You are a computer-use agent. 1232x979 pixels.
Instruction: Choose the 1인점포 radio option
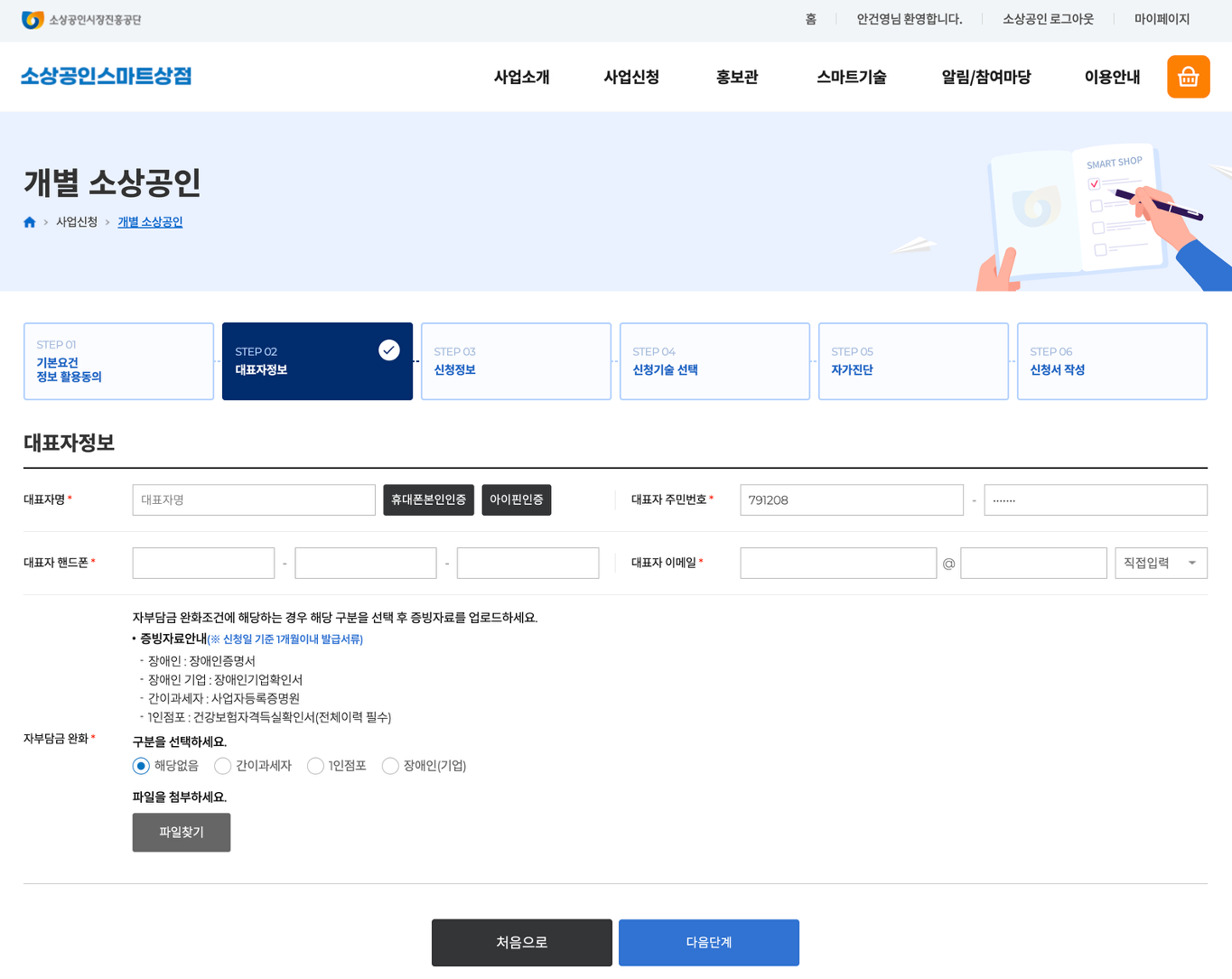pyautogui.click(x=315, y=766)
